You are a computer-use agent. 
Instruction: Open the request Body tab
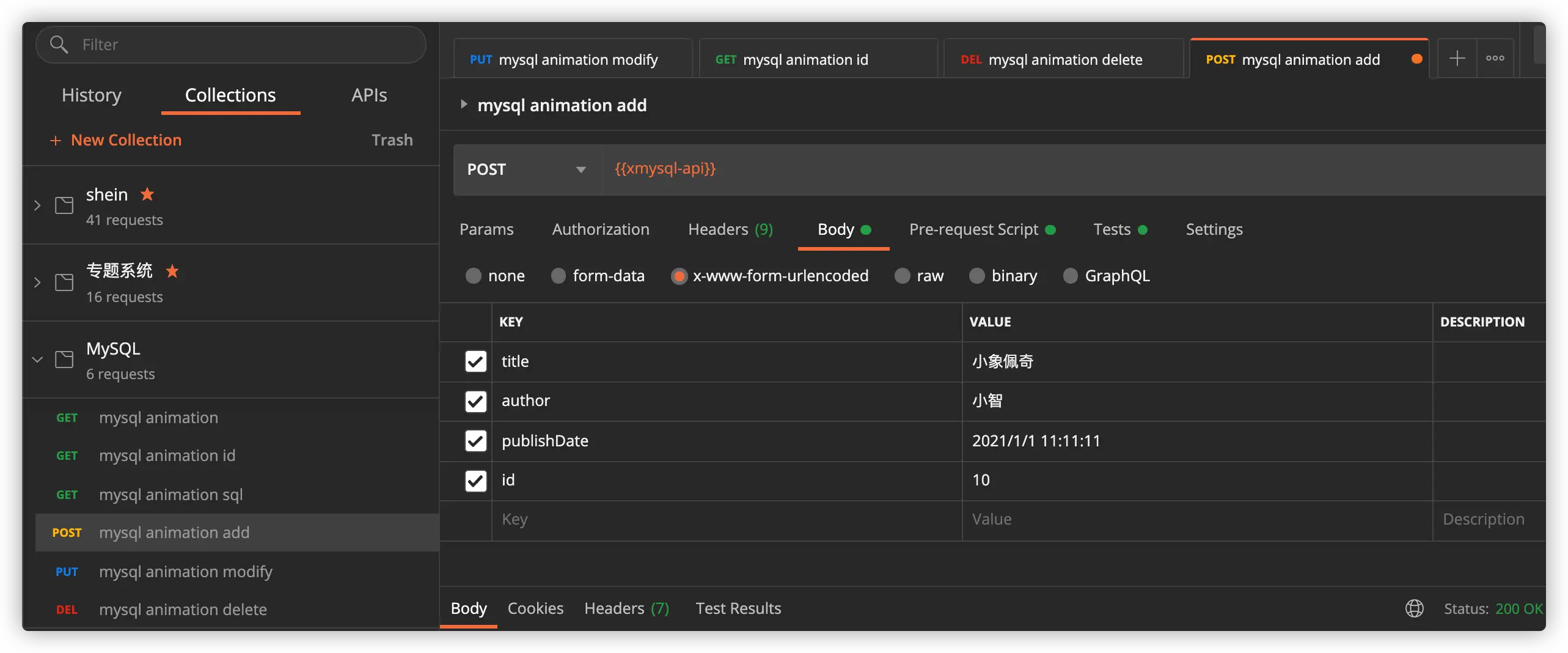coord(843,229)
